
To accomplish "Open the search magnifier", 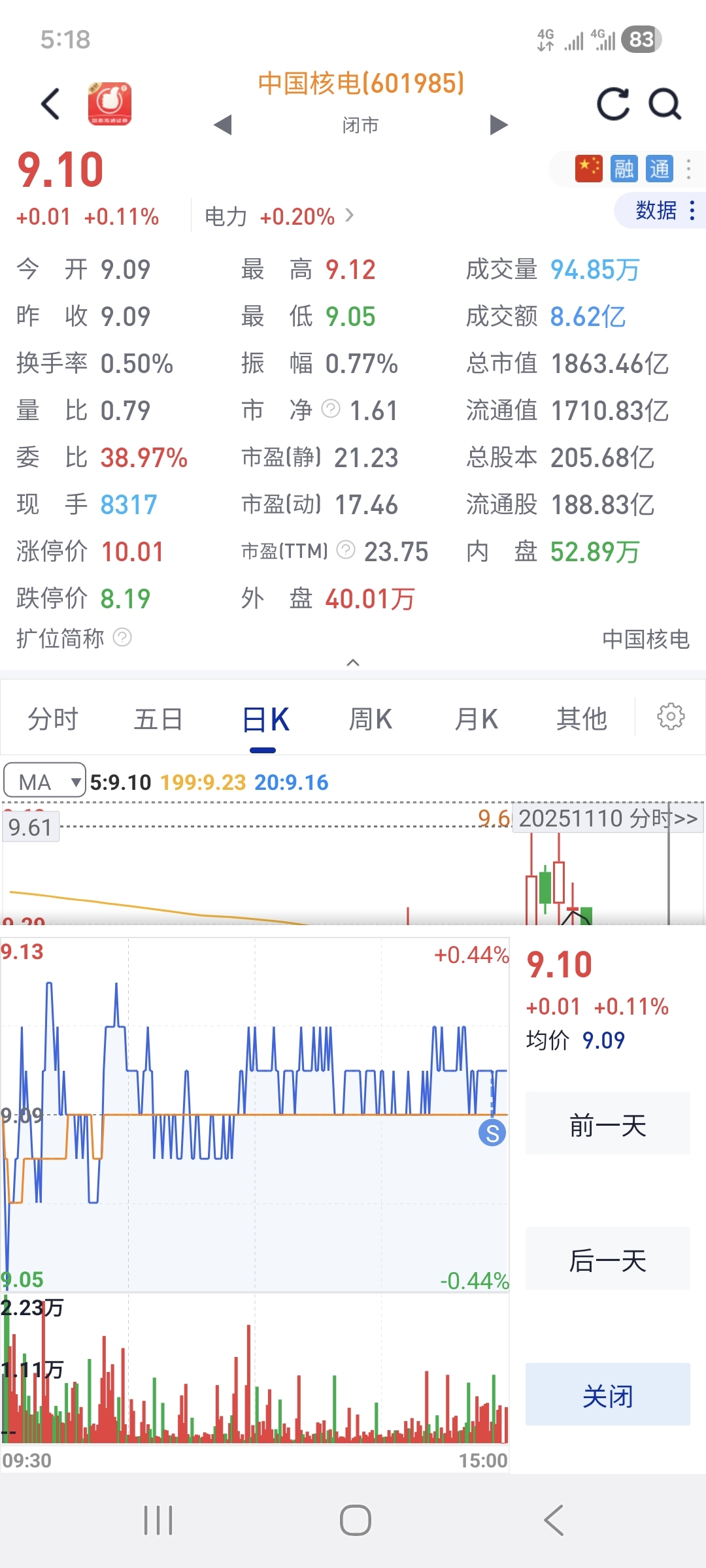I will click(x=665, y=104).
